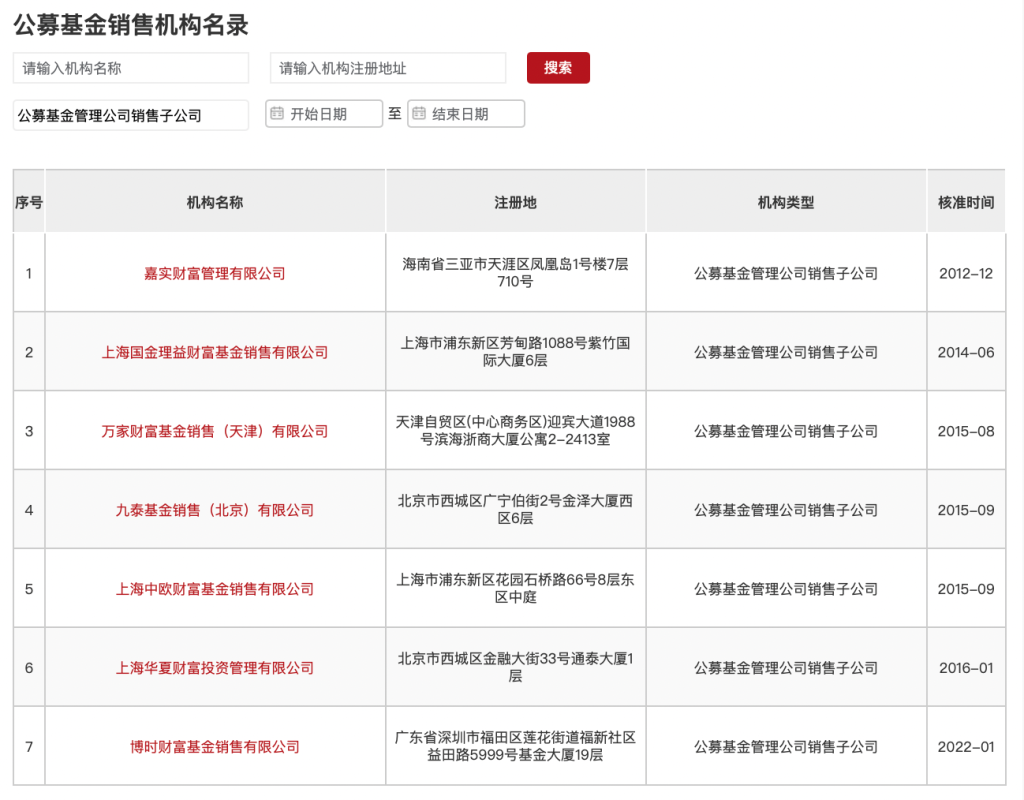
Task: Open 上海中欧财富基金销售有限公司 link
Action: 215,589
